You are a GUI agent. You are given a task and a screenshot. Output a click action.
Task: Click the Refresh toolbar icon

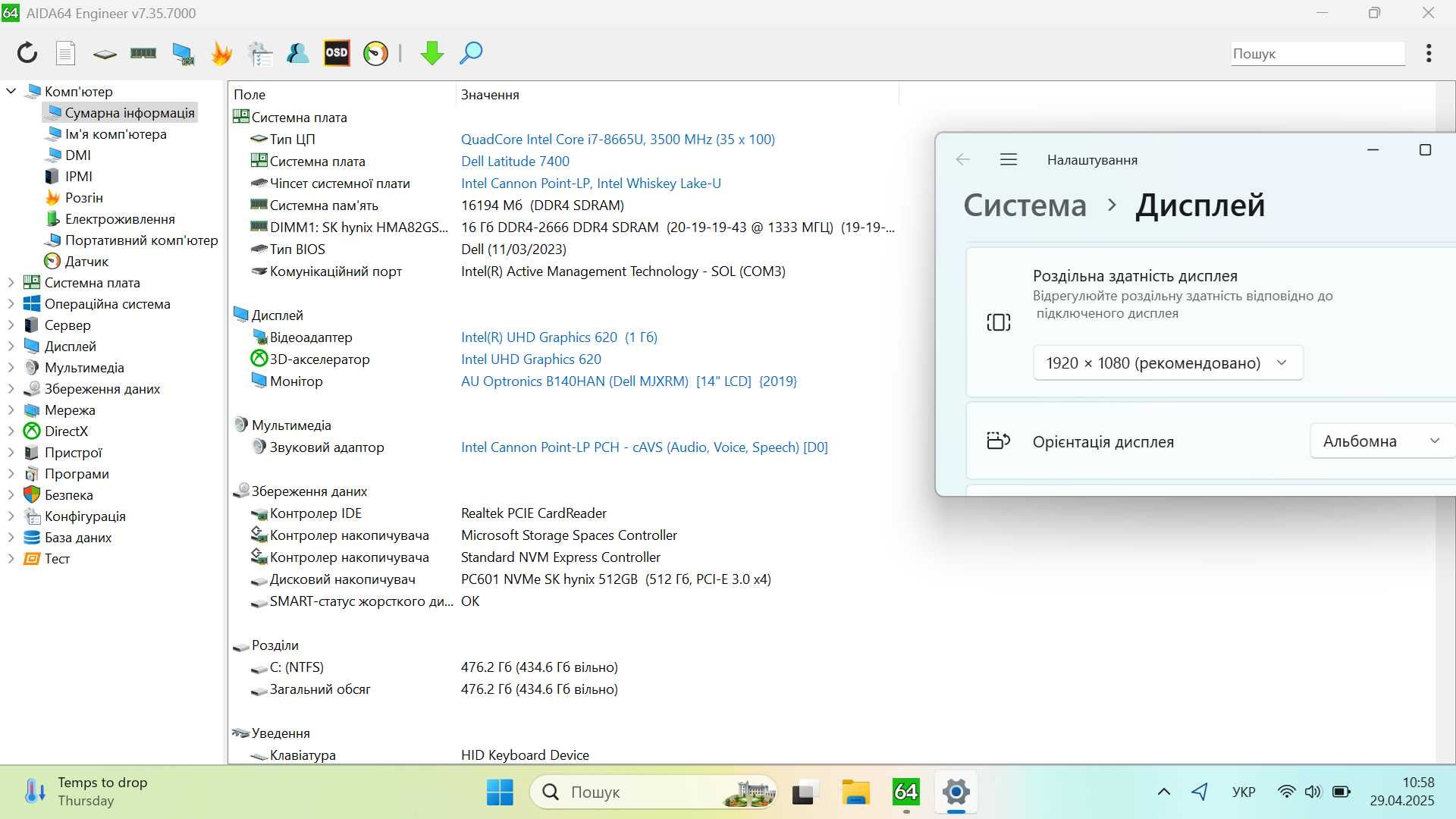[x=27, y=53]
